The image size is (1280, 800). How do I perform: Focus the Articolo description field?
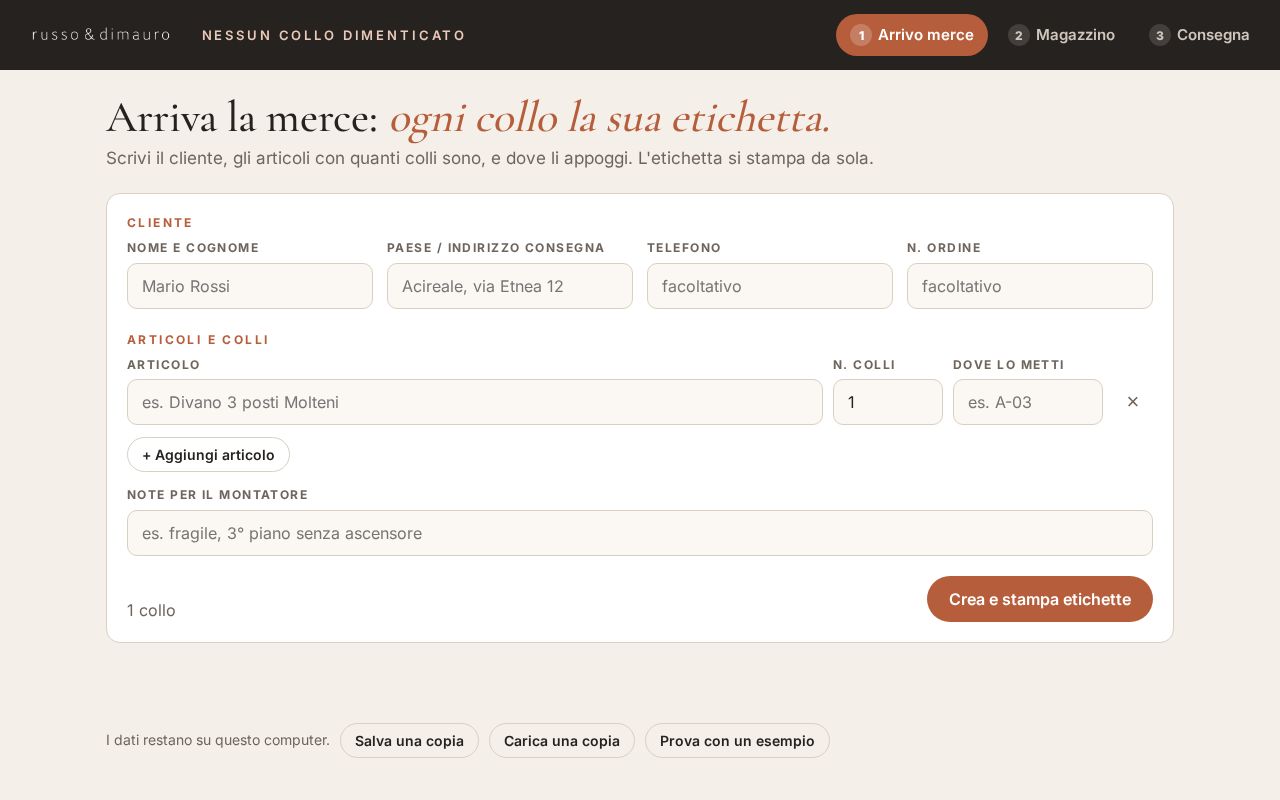point(475,402)
